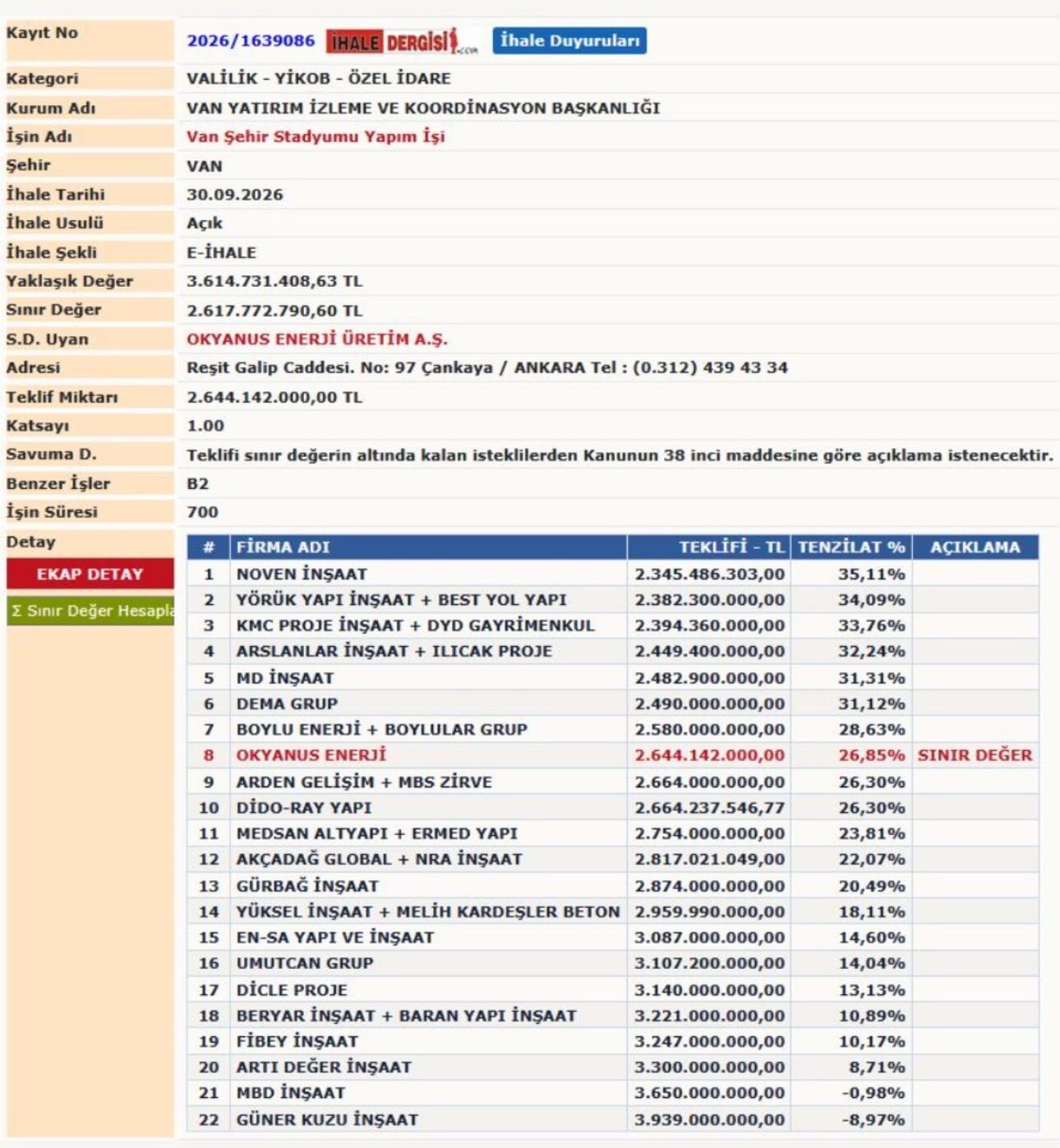Click the AÇIKLAMA column header
Screen dimensions: 1060x1148
click(x=975, y=547)
